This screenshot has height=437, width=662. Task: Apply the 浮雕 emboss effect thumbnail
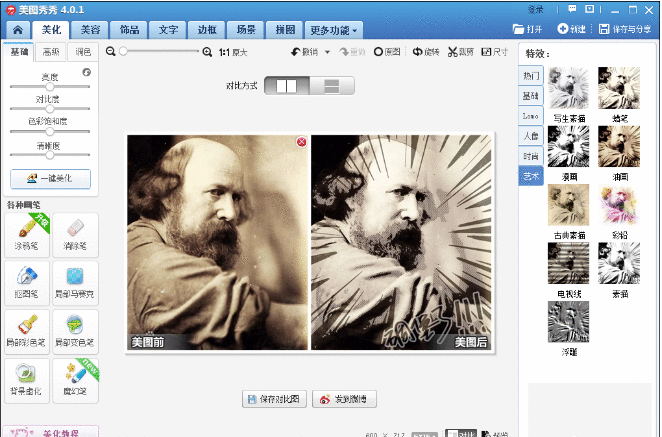click(568, 322)
